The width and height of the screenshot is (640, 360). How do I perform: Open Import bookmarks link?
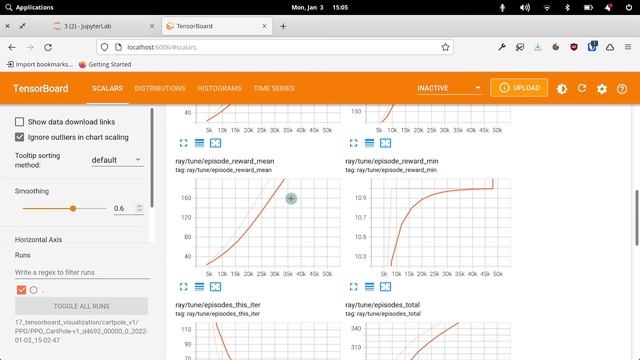(39, 64)
